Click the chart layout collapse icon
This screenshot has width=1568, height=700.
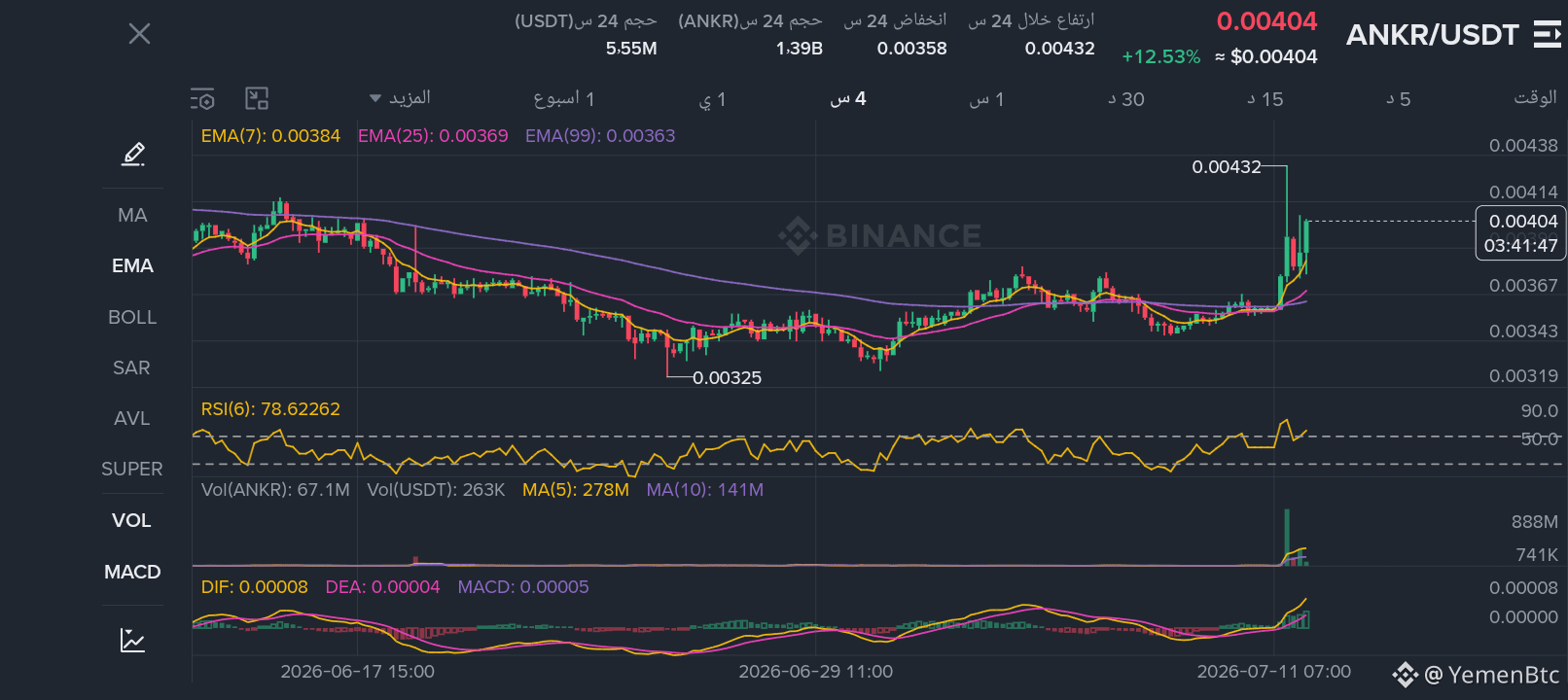coord(257,98)
